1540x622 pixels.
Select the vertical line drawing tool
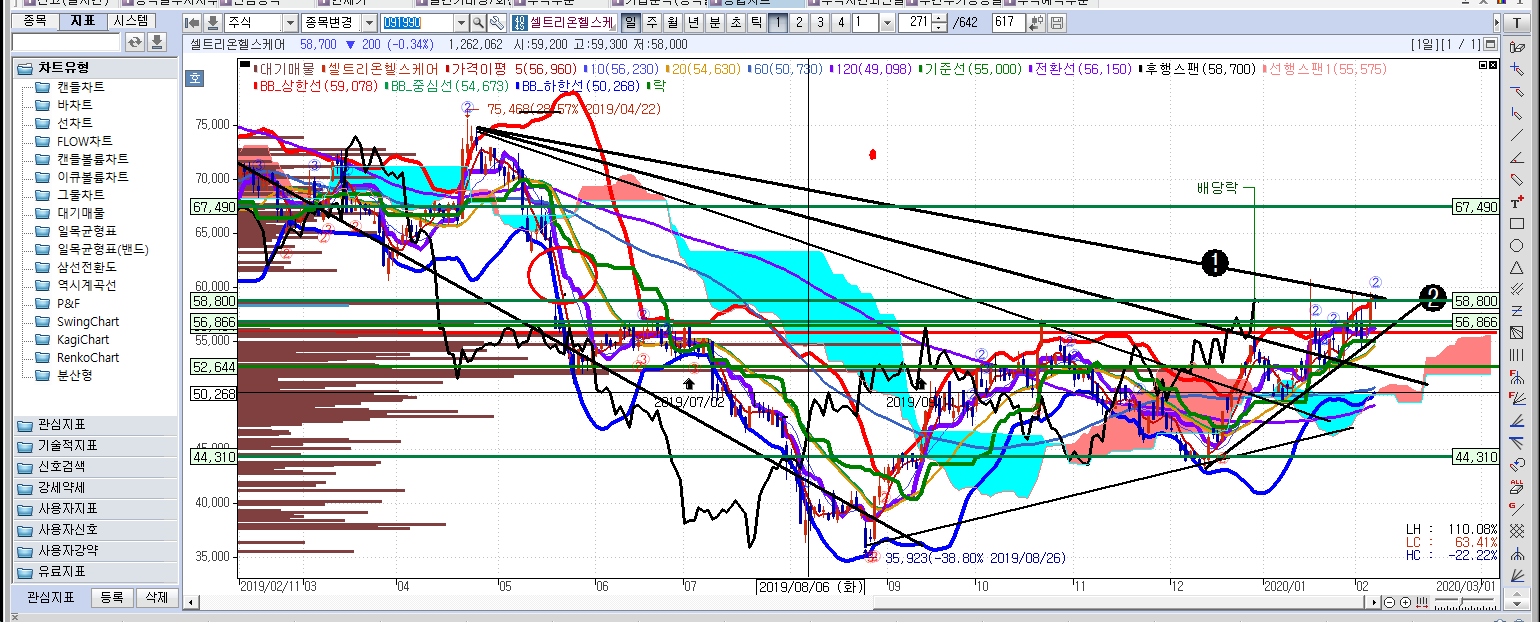(x=1518, y=113)
